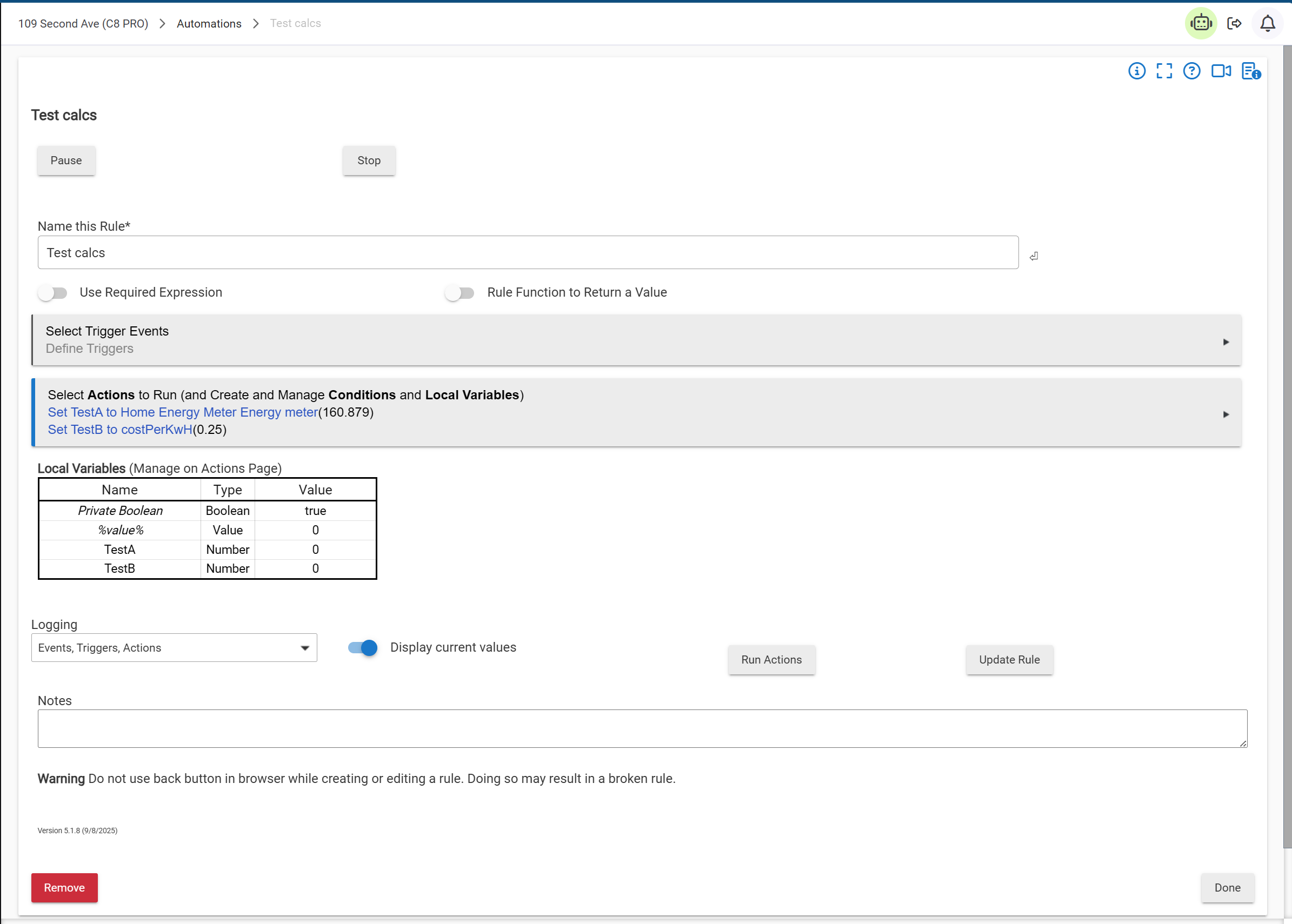Click into the Notes text area
Image resolution: width=1292 pixels, height=924 pixels.
642,728
